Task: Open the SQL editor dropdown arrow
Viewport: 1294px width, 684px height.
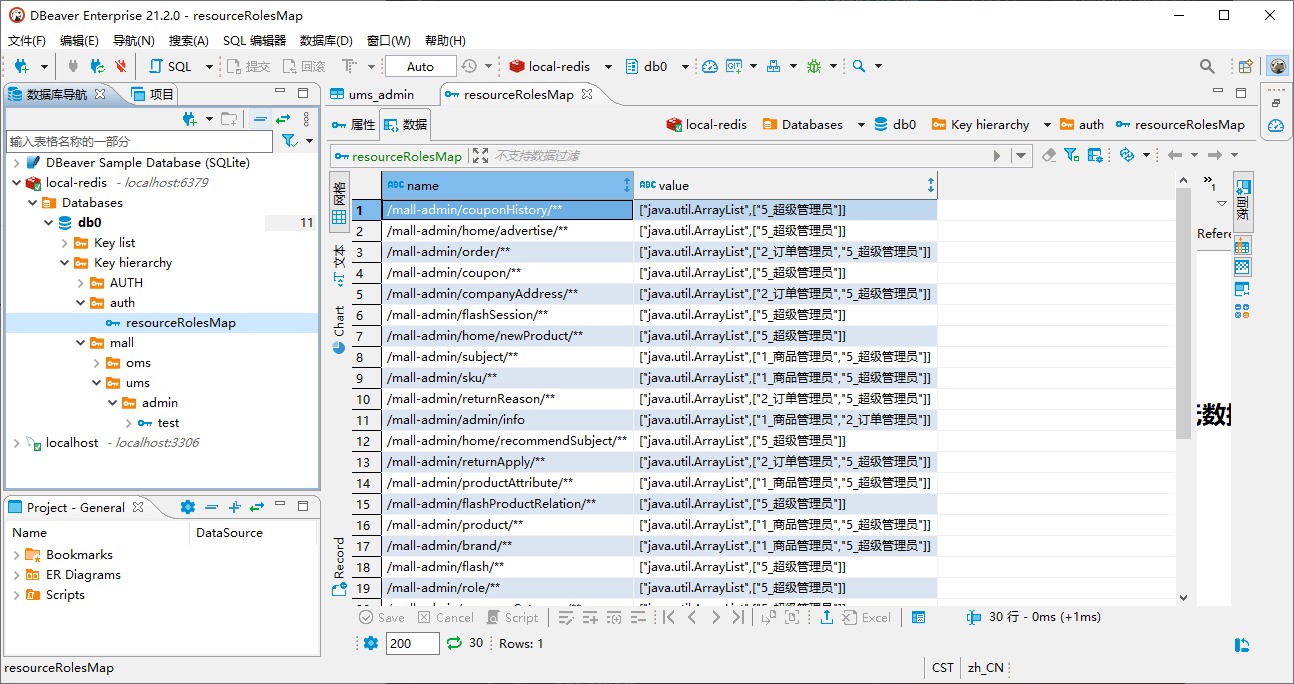Action: 209,66
